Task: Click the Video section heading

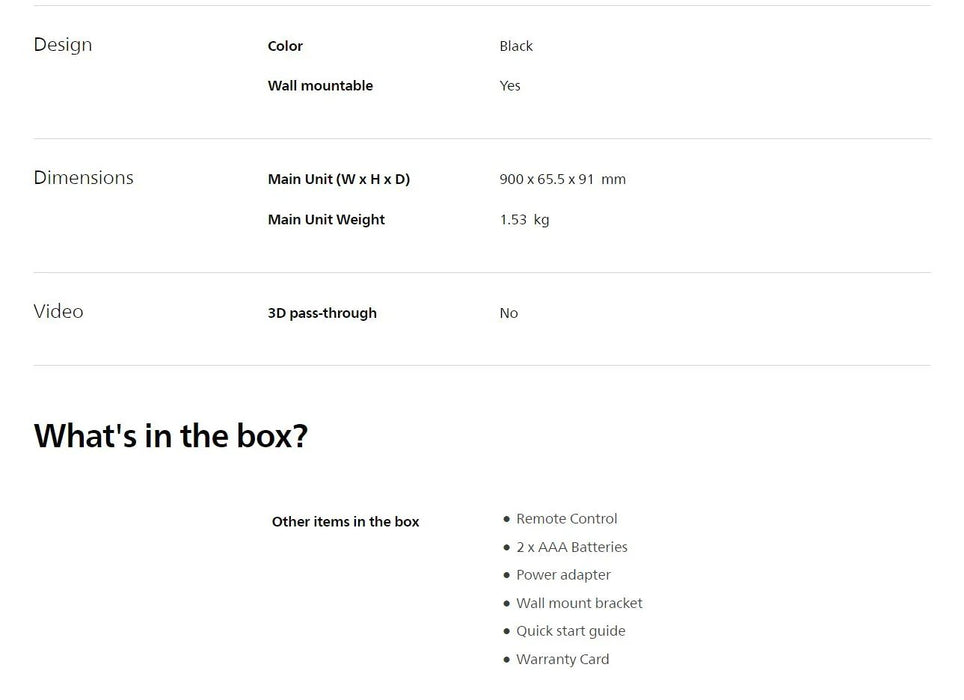Action: pos(58,312)
